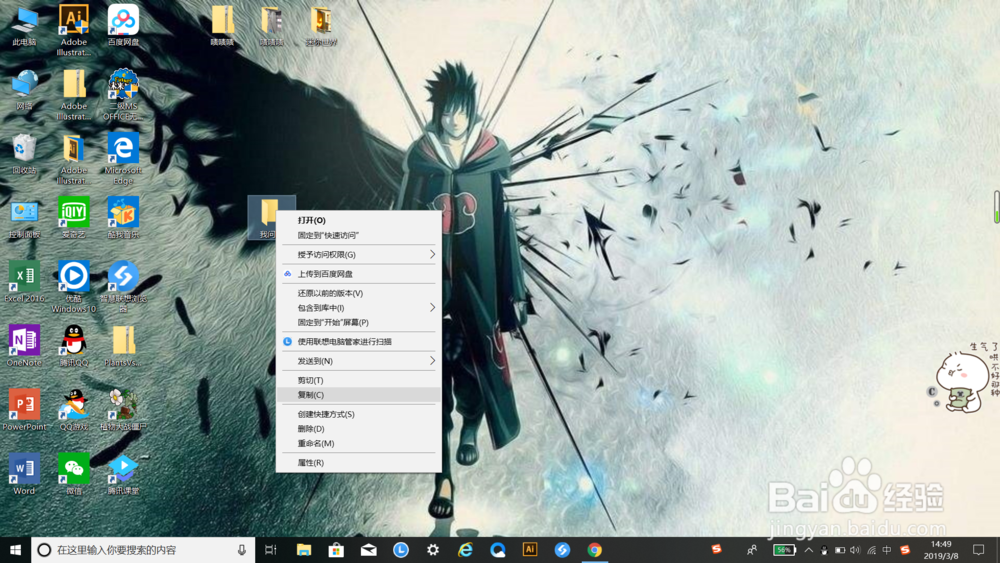
Task: Select the QQ游戏 desktop shortcut
Action: point(73,410)
